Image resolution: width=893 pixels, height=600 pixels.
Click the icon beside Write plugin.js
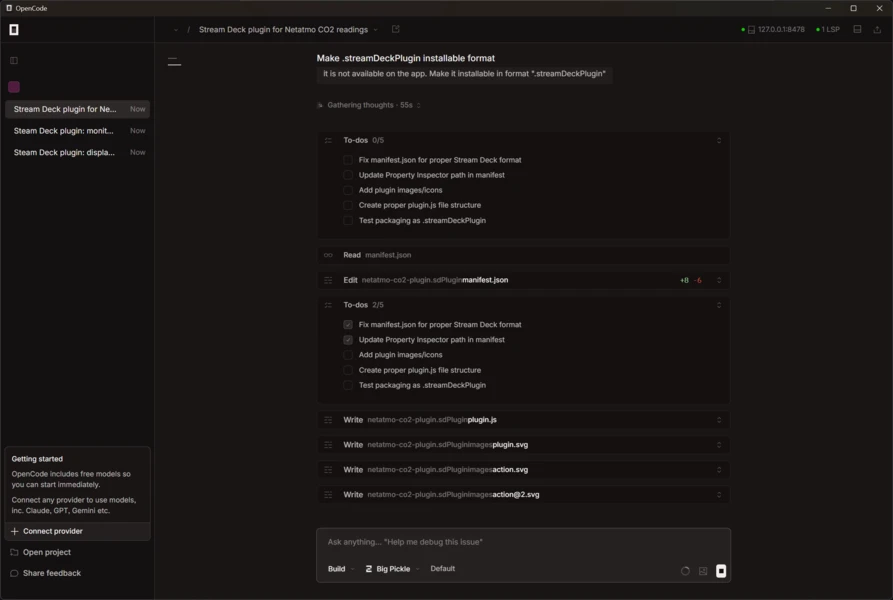(329, 420)
